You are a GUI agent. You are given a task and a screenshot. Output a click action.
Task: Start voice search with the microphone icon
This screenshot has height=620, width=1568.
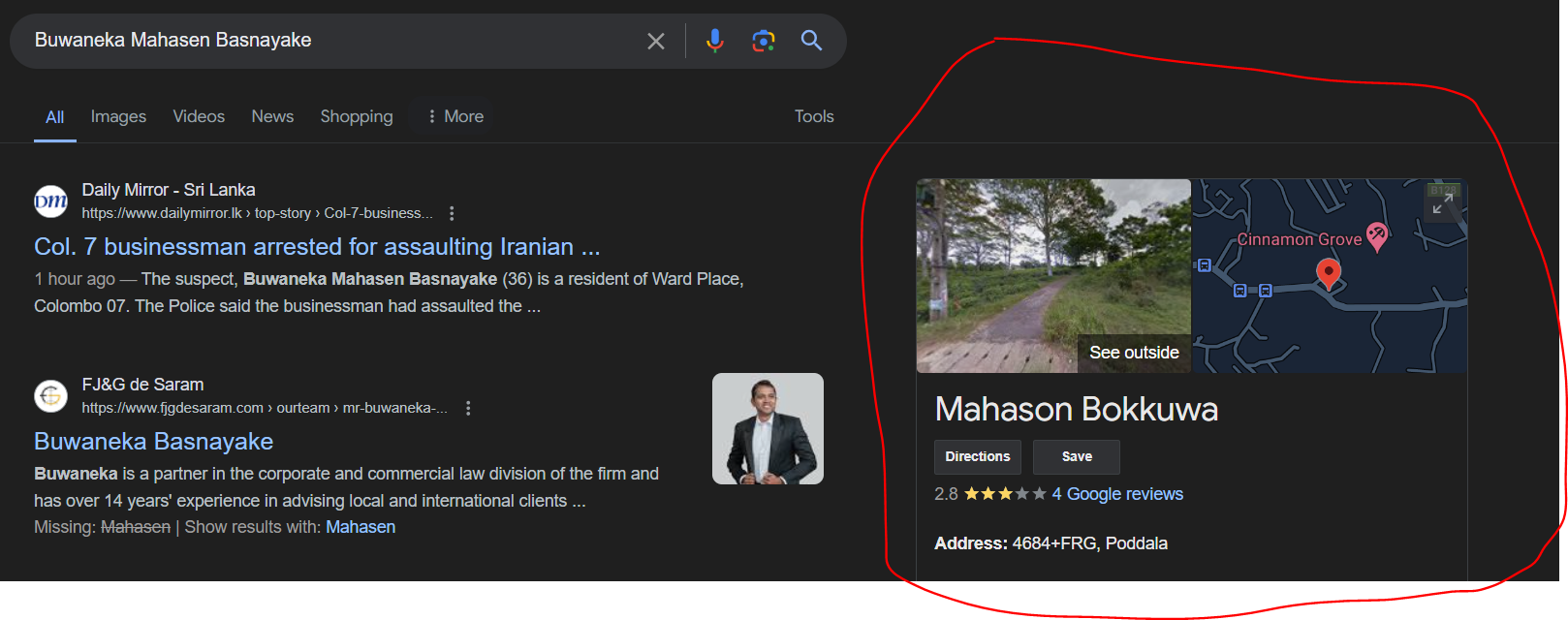tap(715, 41)
